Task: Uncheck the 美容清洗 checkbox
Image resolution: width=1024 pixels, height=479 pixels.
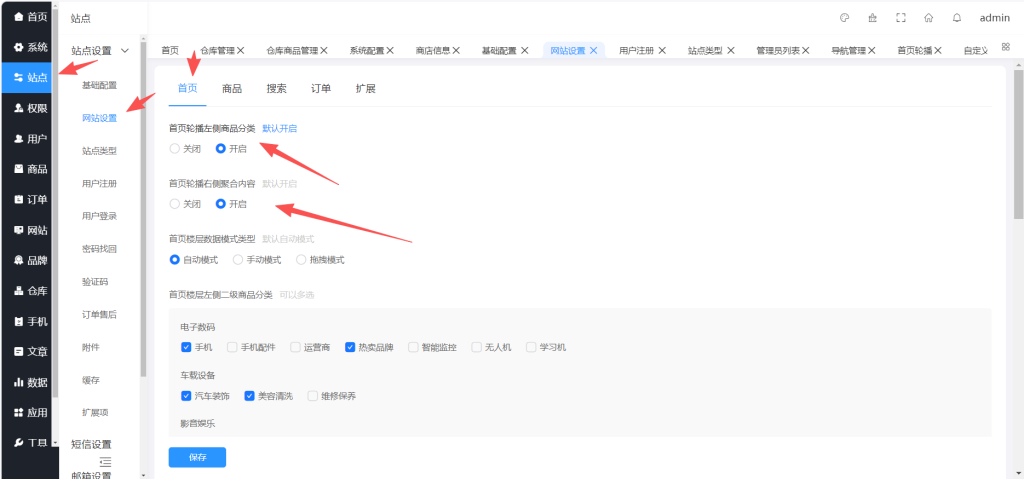Action: pos(249,396)
